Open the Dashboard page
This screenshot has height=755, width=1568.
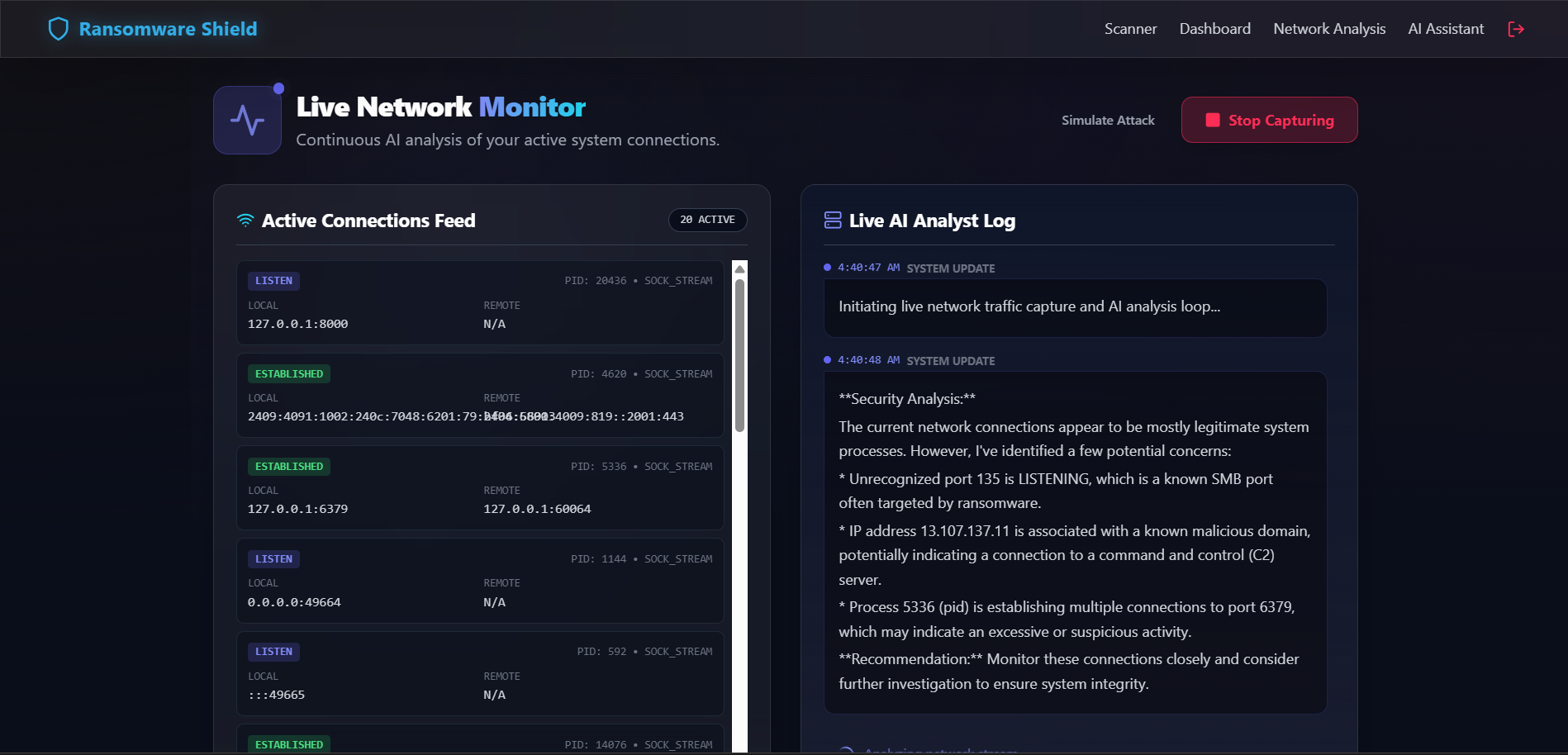click(x=1214, y=28)
